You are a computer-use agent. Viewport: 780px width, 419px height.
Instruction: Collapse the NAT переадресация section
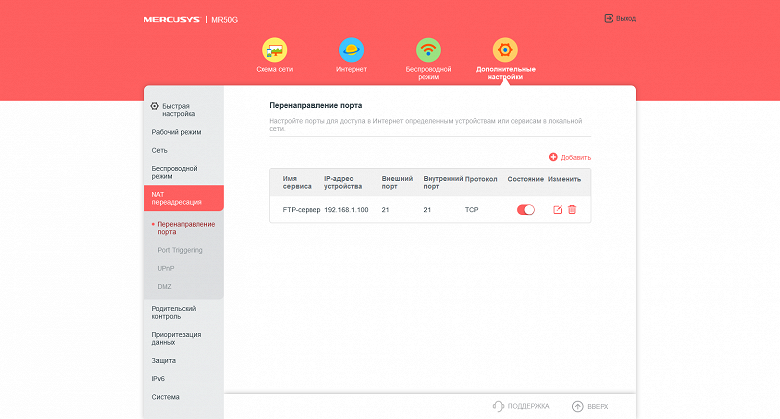pyautogui.click(x=184, y=198)
